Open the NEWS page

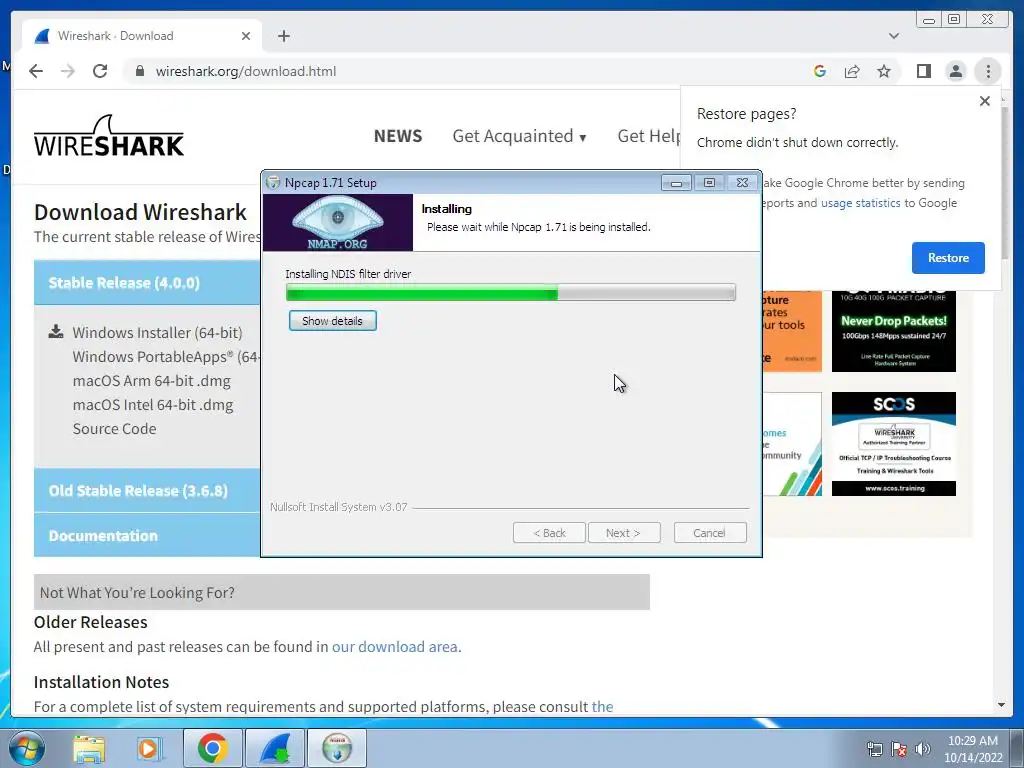click(398, 136)
